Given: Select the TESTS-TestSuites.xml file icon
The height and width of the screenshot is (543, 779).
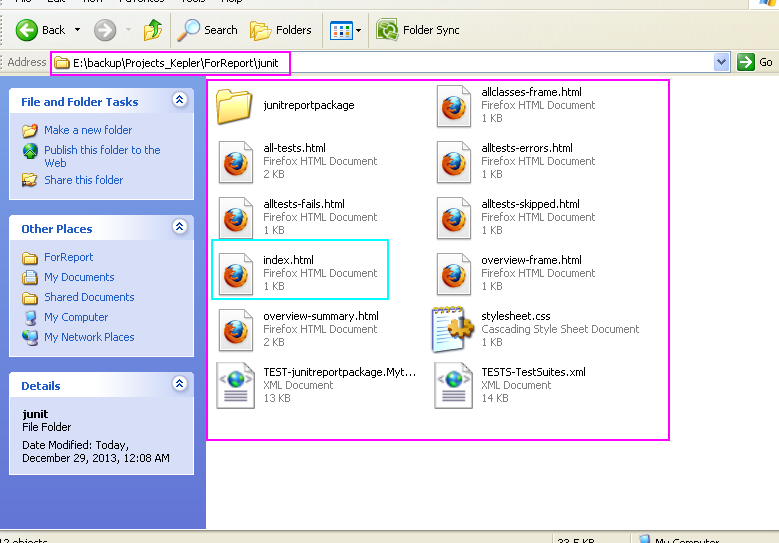Looking at the screenshot, I should pyautogui.click(x=454, y=386).
